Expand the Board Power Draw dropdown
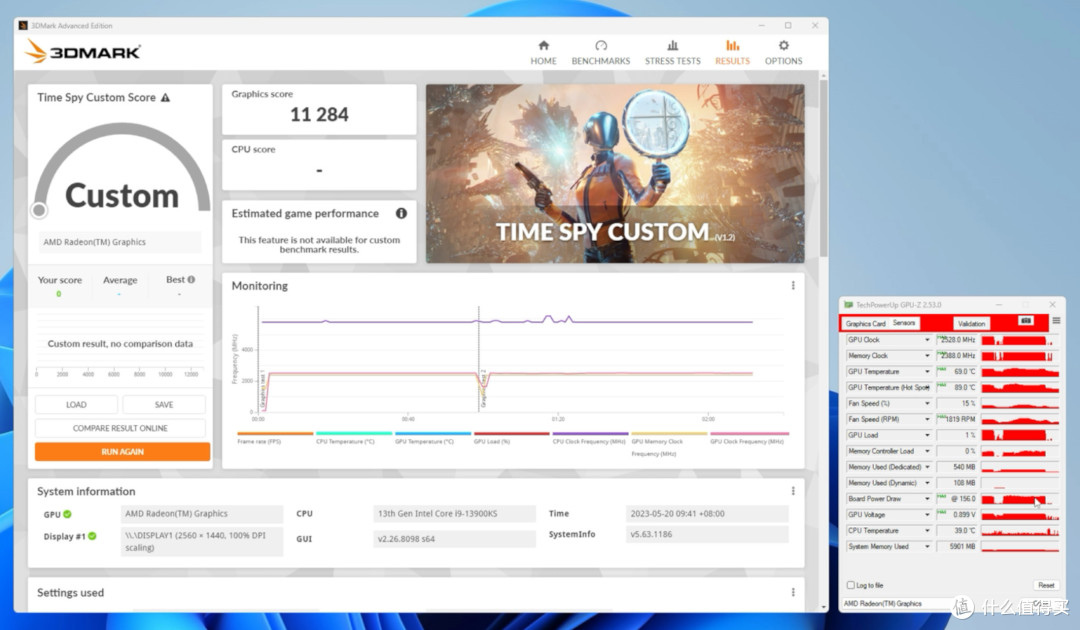The height and width of the screenshot is (630, 1080). point(927,498)
